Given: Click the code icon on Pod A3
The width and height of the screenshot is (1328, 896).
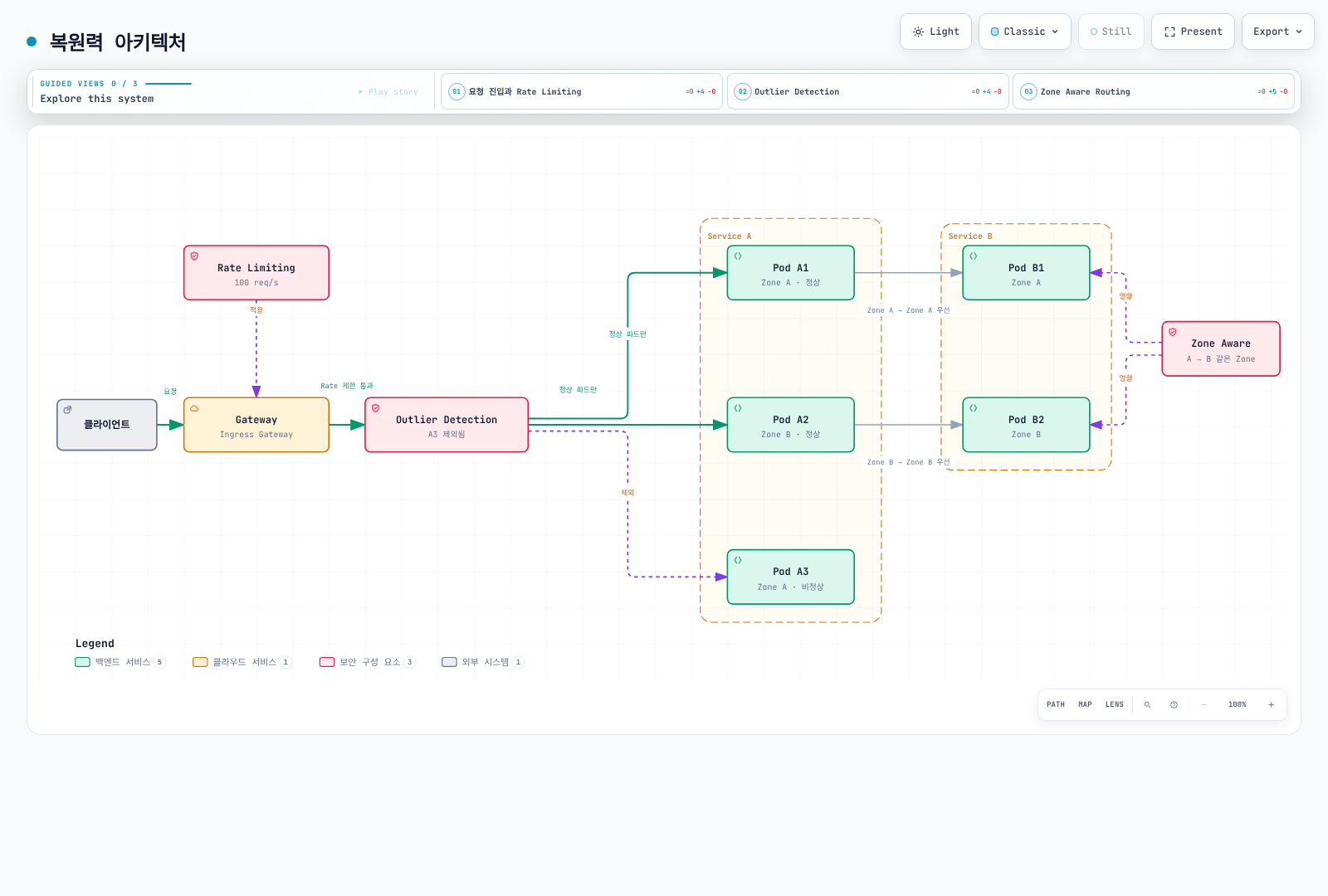Looking at the screenshot, I should [738, 560].
